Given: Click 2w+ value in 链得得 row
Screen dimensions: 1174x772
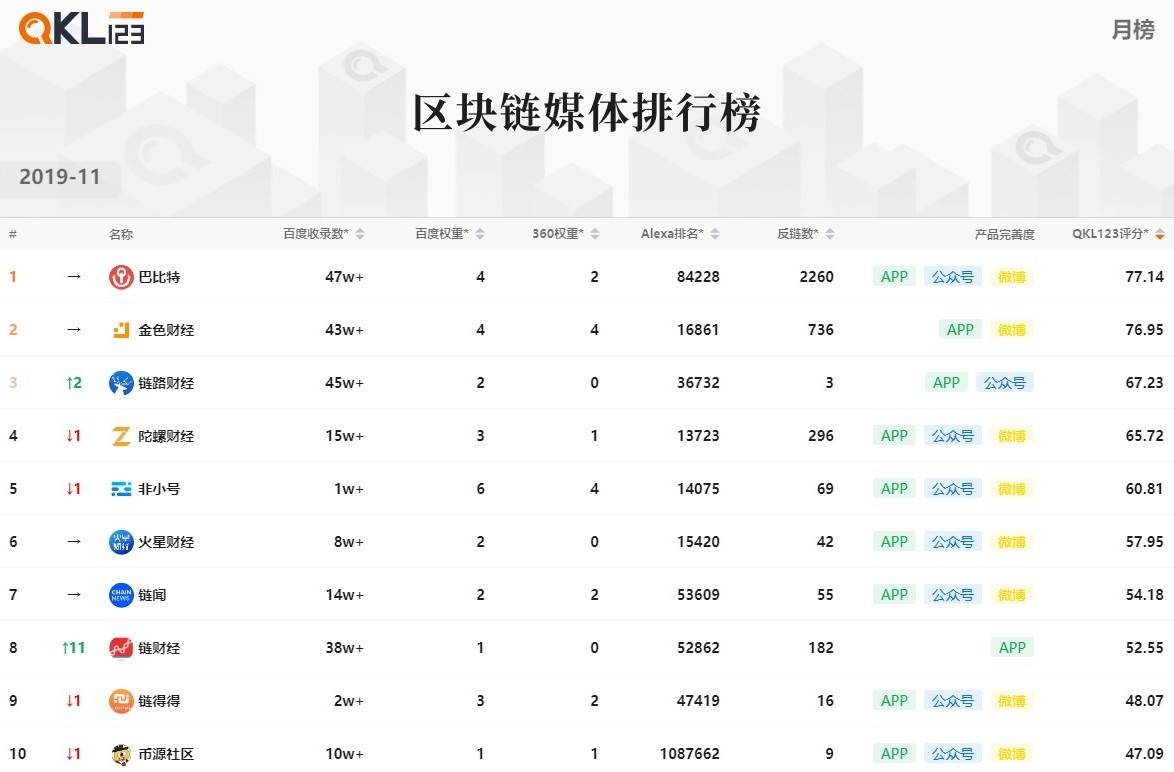Looking at the screenshot, I should point(349,701).
